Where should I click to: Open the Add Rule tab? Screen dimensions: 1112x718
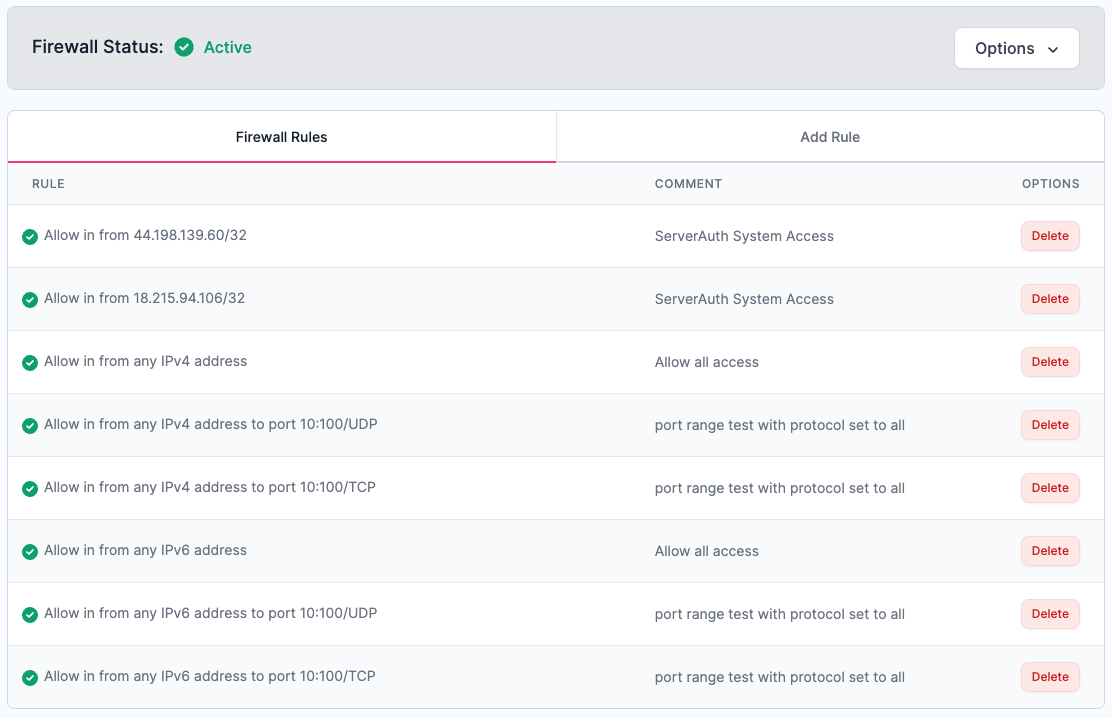[830, 137]
